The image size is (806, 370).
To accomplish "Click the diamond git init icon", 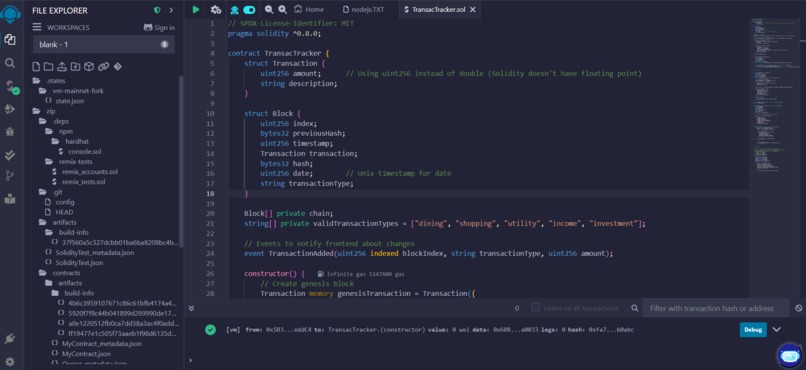I will 117,67.
